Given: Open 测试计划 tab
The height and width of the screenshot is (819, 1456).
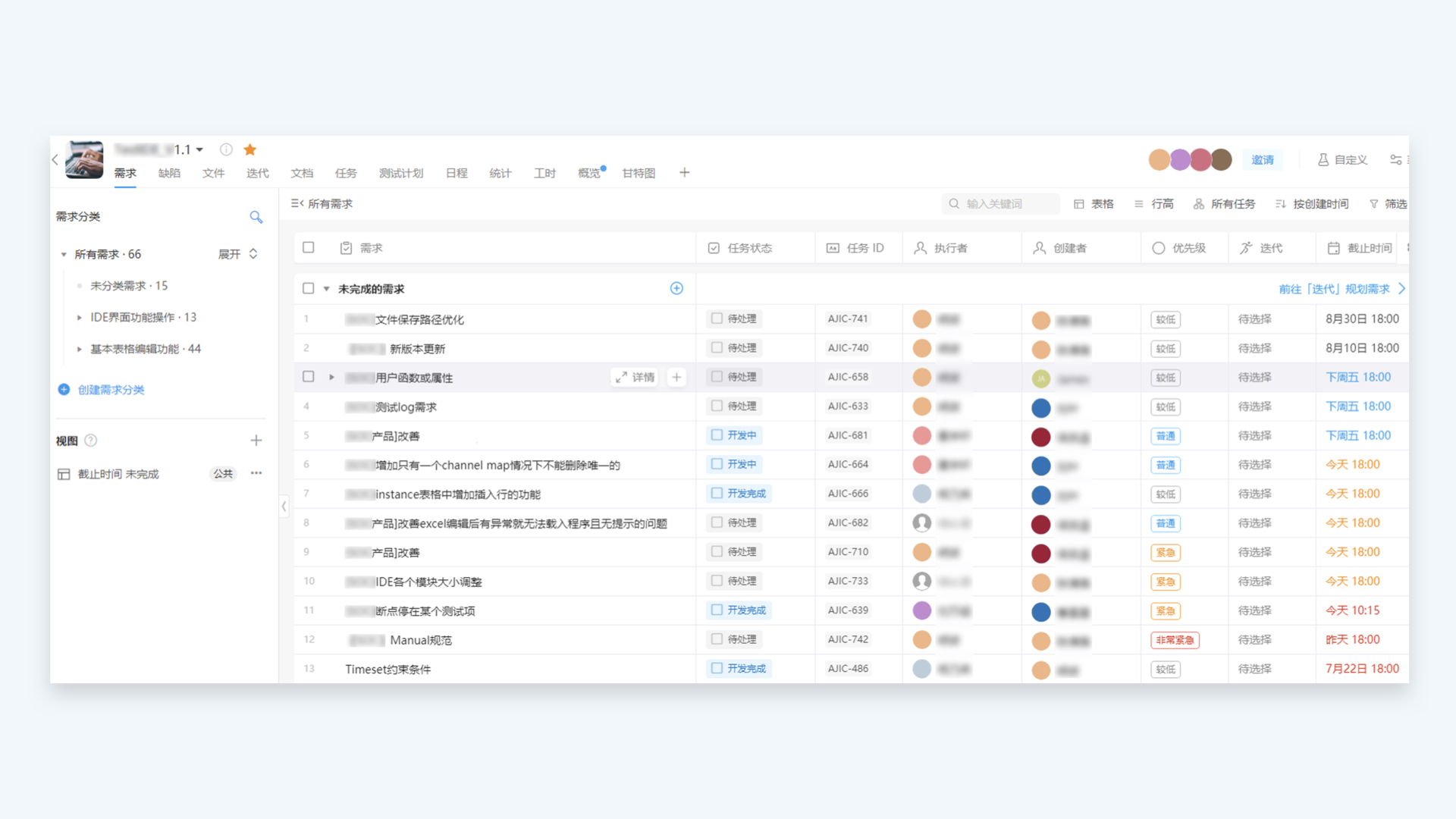Looking at the screenshot, I should click(x=401, y=173).
